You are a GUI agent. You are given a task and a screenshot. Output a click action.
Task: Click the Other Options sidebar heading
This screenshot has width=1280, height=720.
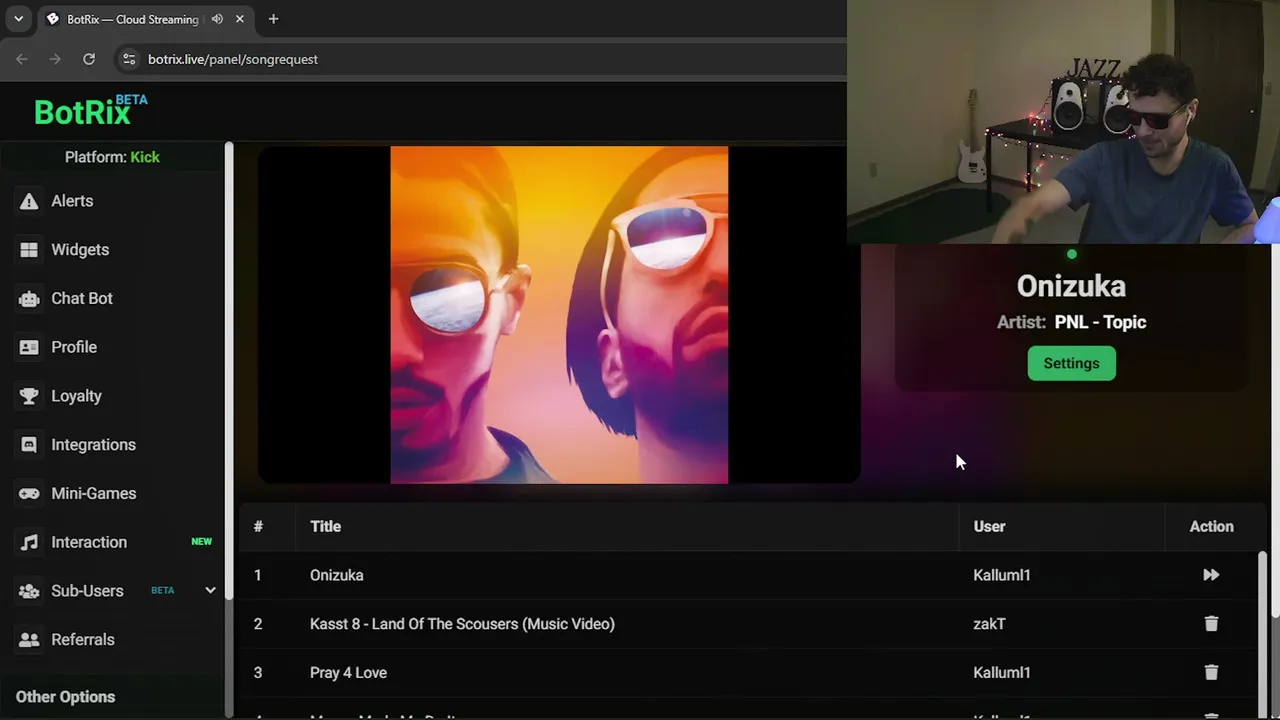click(65, 697)
